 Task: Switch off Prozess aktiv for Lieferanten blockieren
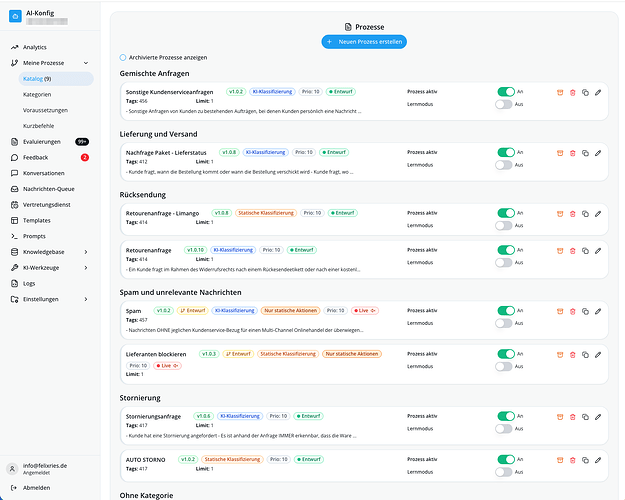(506, 354)
